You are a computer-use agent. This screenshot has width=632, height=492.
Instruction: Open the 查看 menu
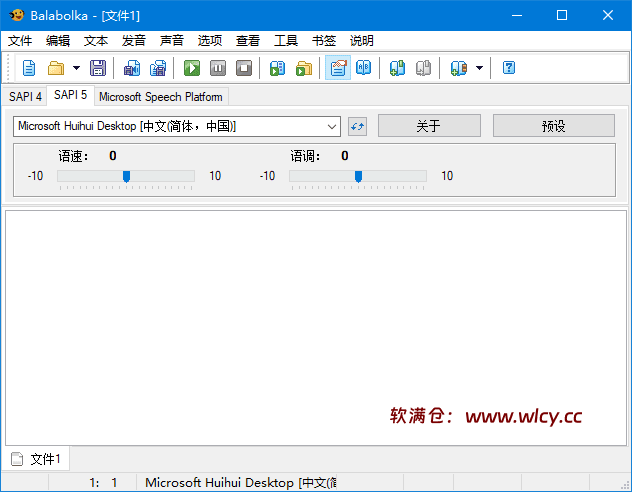point(247,41)
